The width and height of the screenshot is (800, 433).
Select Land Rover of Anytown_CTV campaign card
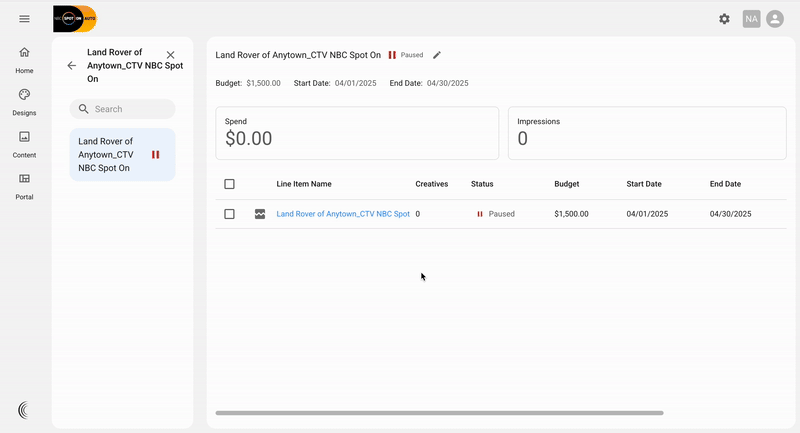click(122, 155)
